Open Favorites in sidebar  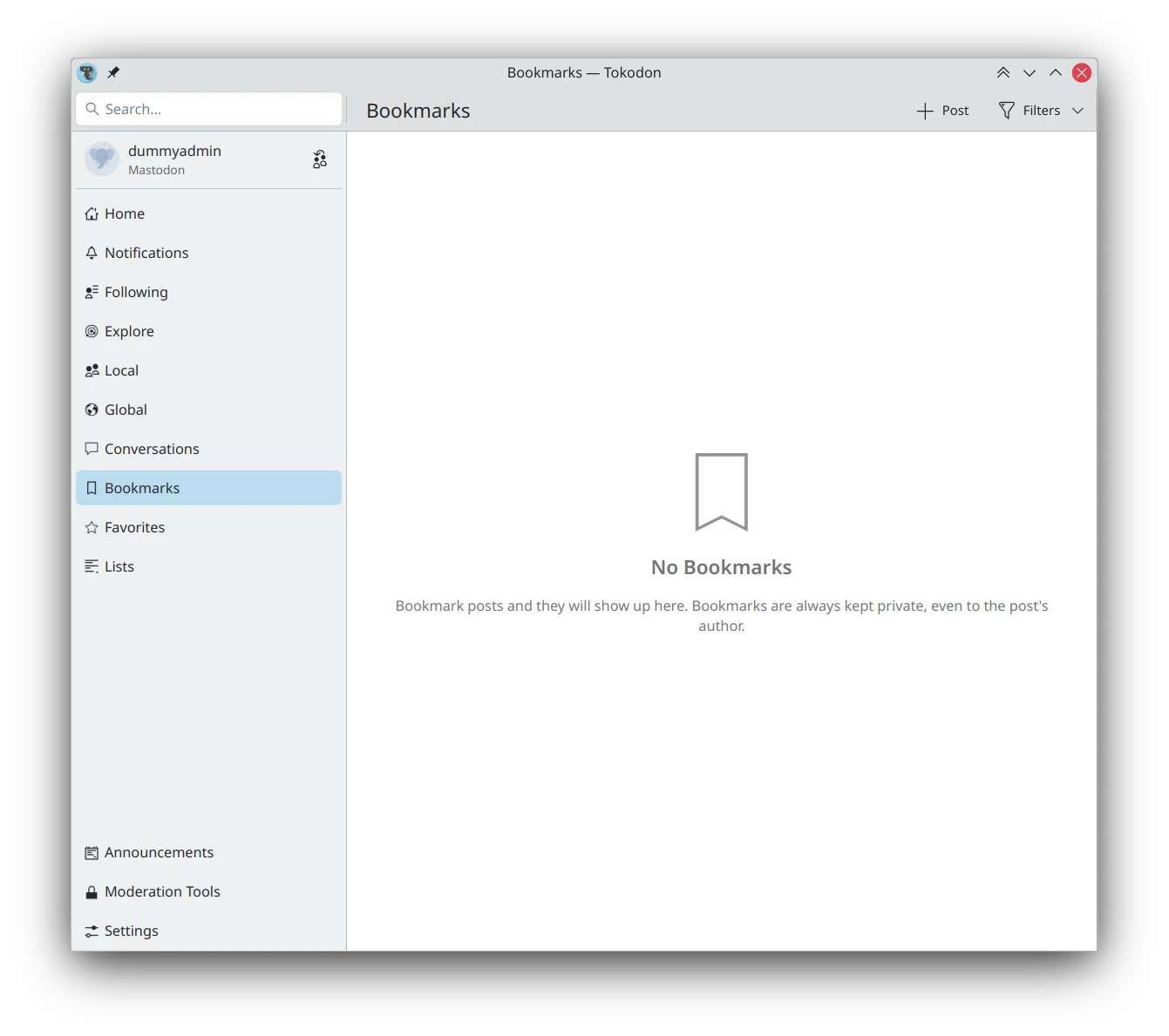pyautogui.click(x=209, y=528)
